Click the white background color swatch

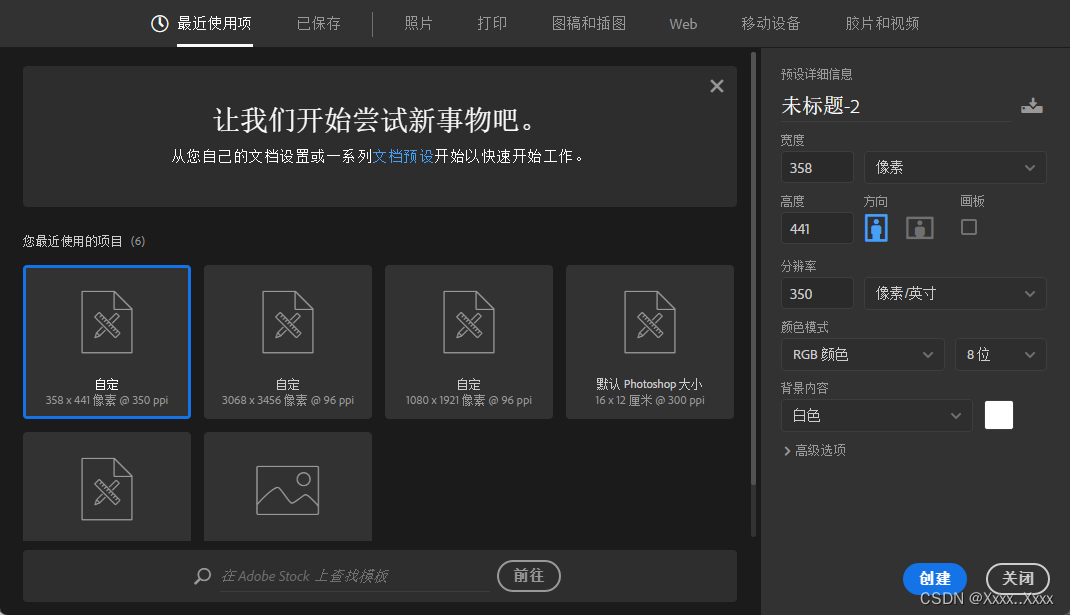[x=998, y=414]
